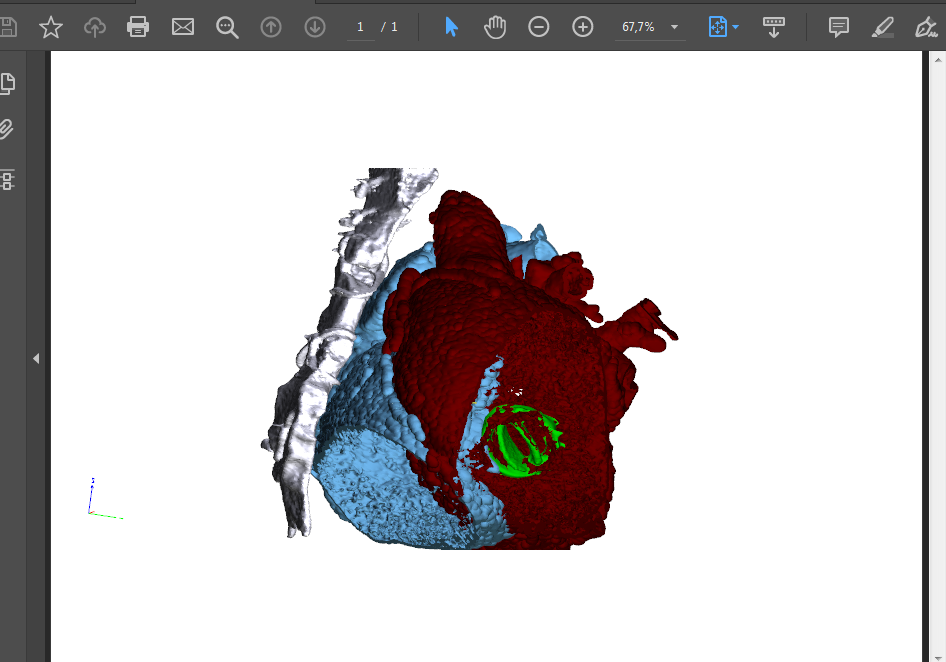
Task: Select the highlighter tool
Action: [883, 27]
